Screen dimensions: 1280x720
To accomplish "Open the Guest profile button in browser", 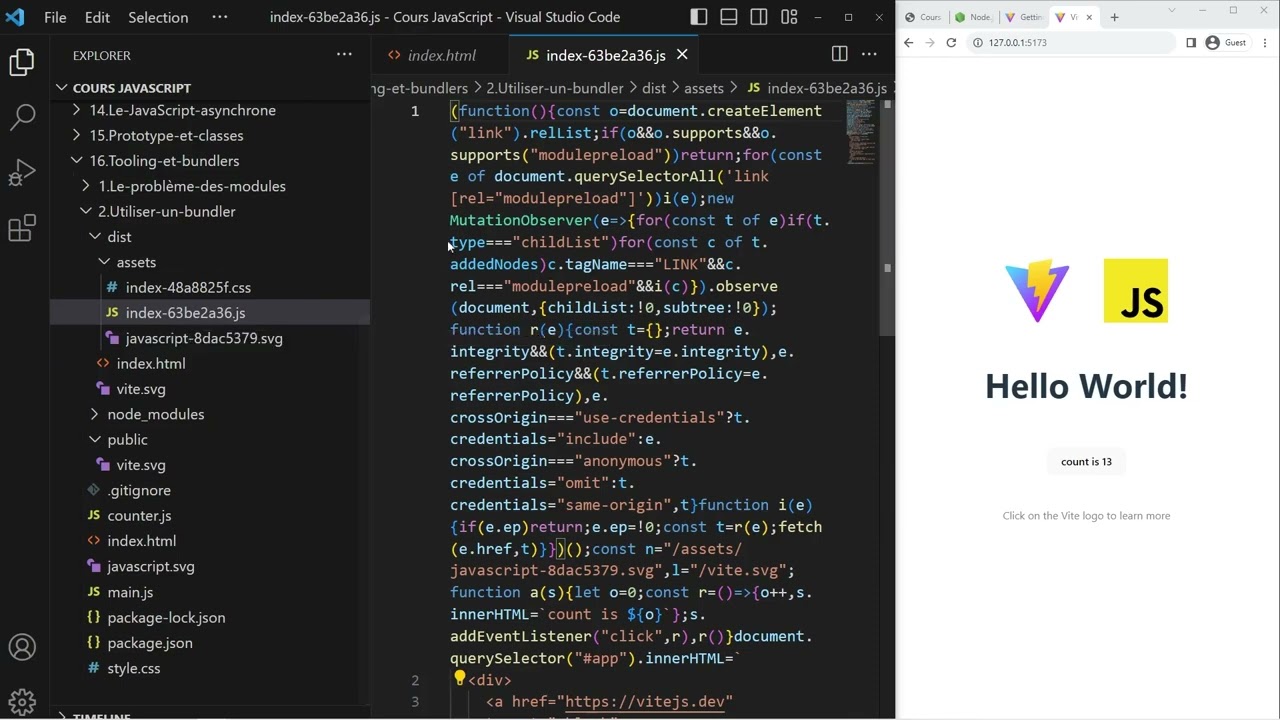I will (x=1226, y=43).
